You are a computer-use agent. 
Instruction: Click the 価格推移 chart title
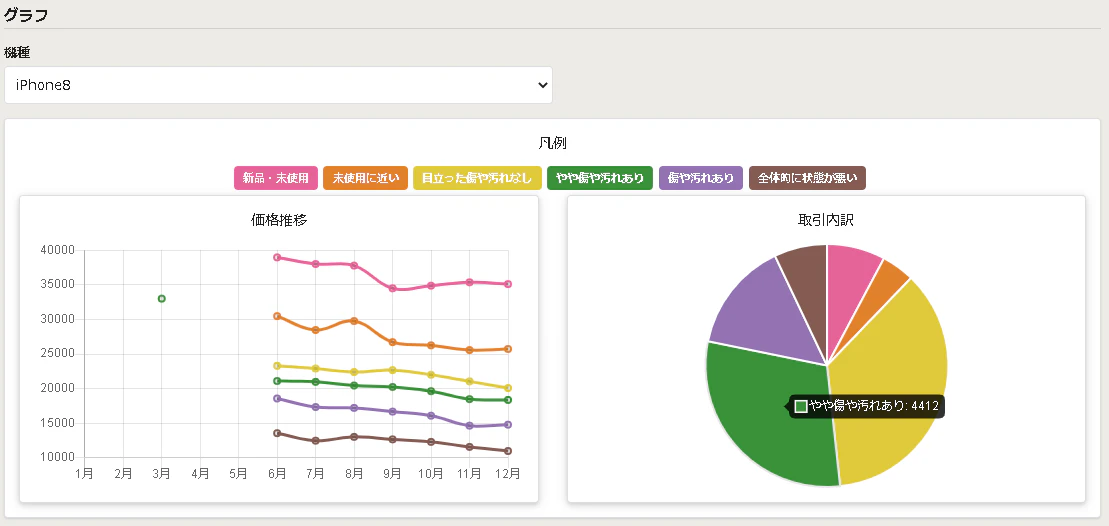(x=279, y=220)
